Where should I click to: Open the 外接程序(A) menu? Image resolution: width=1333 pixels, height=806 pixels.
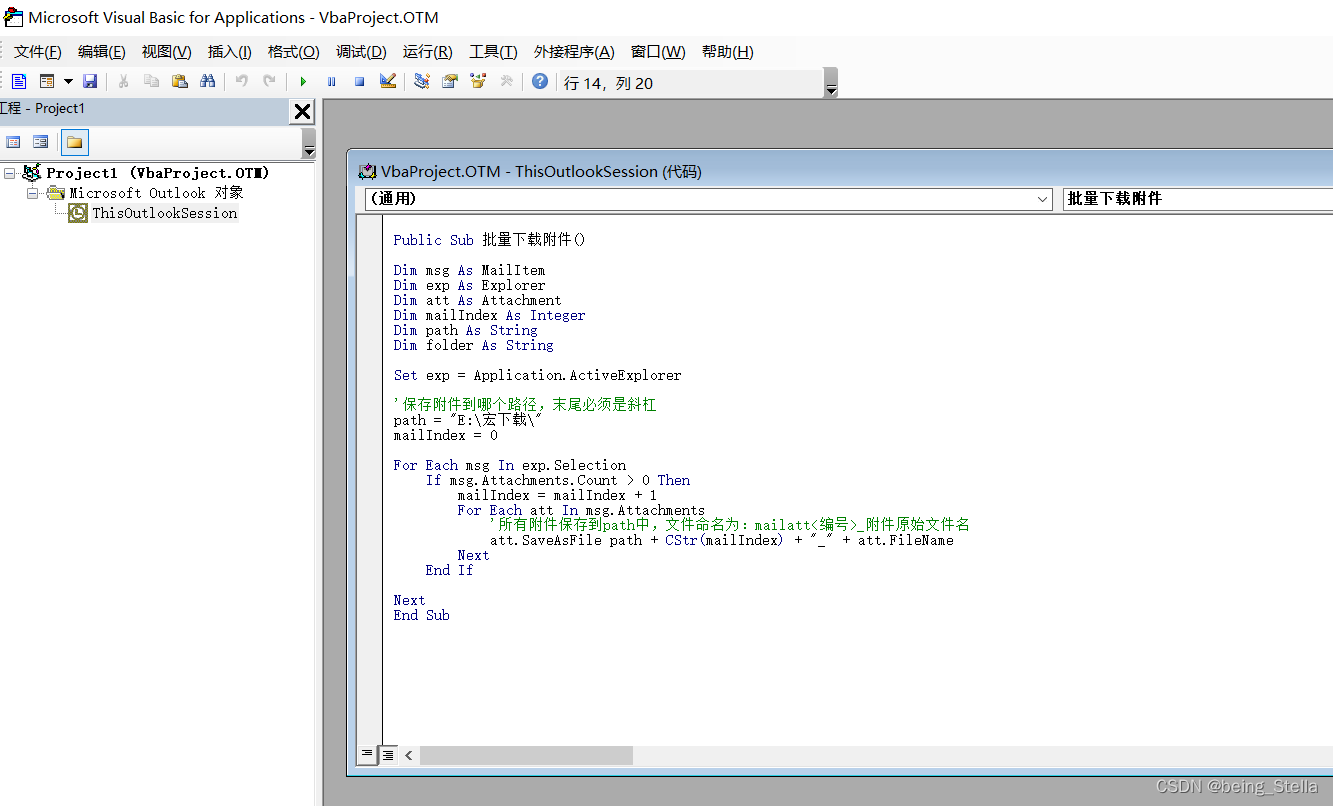point(574,52)
